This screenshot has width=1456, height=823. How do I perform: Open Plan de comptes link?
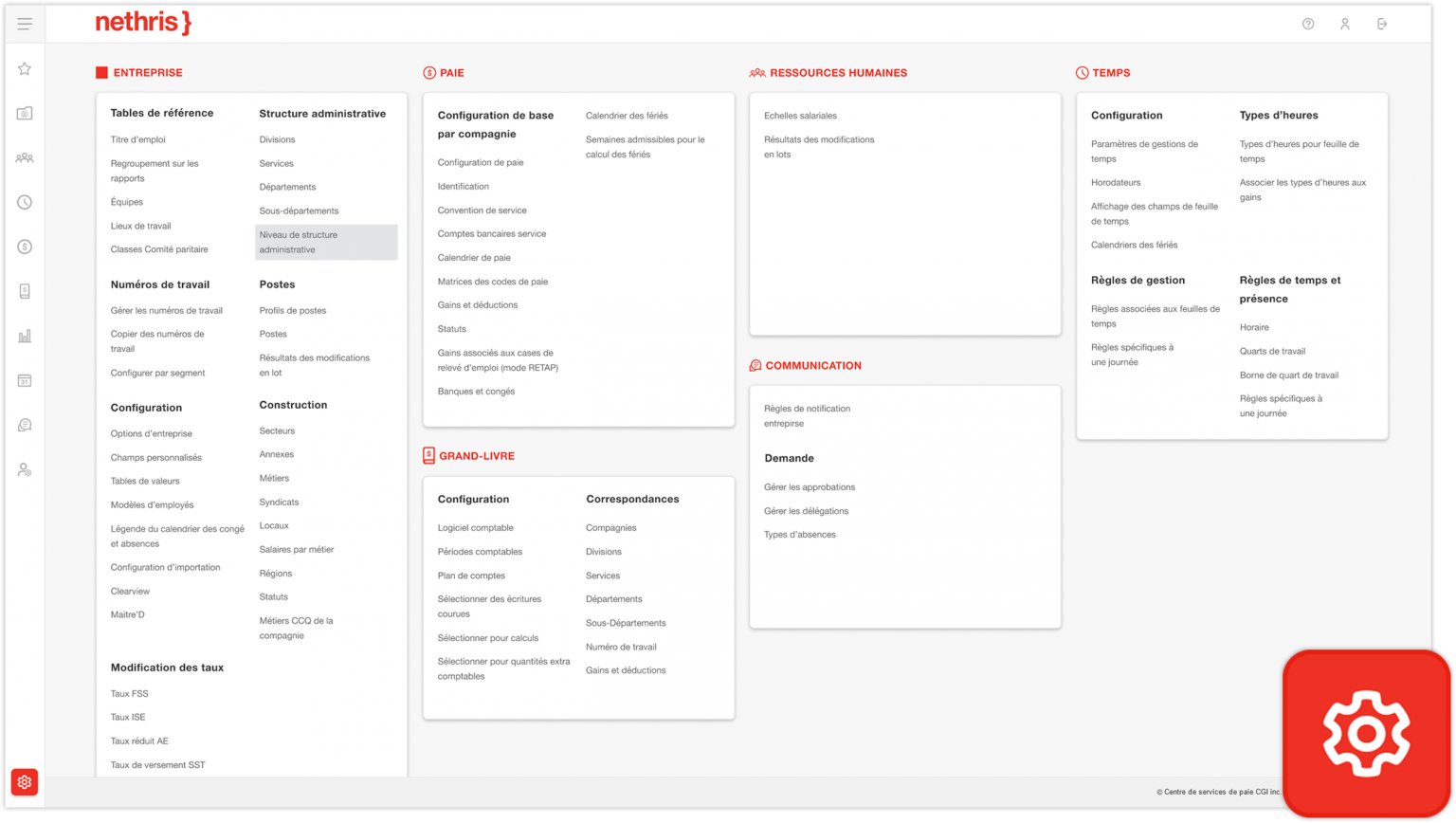click(471, 576)
